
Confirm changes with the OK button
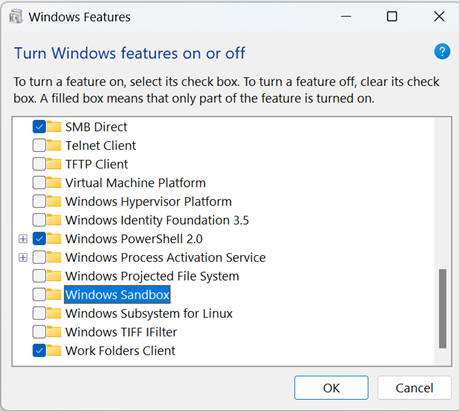tap(331, 388)
